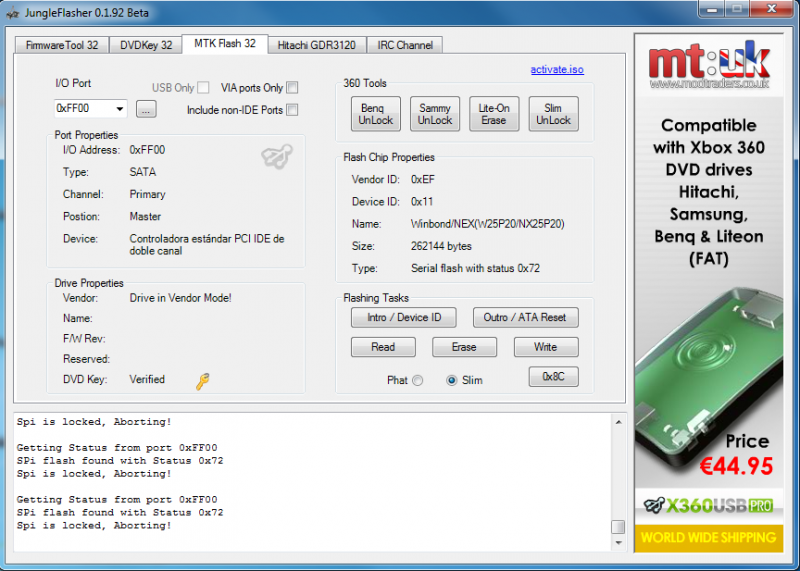
Task: Click the Sammy UnLock button
Action: pos(435,114)
